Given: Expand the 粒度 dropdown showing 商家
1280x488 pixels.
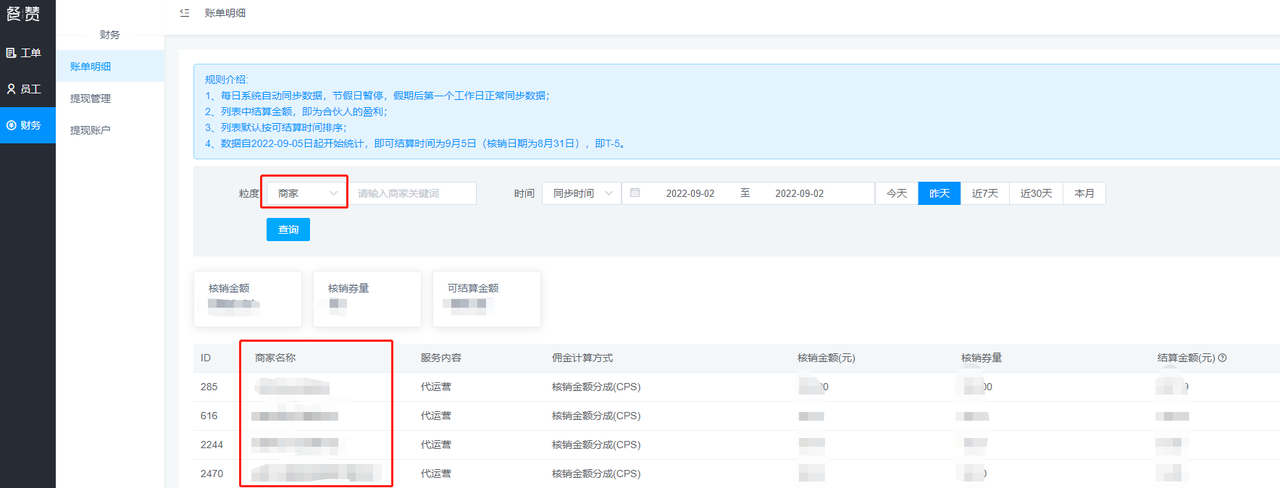Looking at the screenshot, I should coord(305,193).
